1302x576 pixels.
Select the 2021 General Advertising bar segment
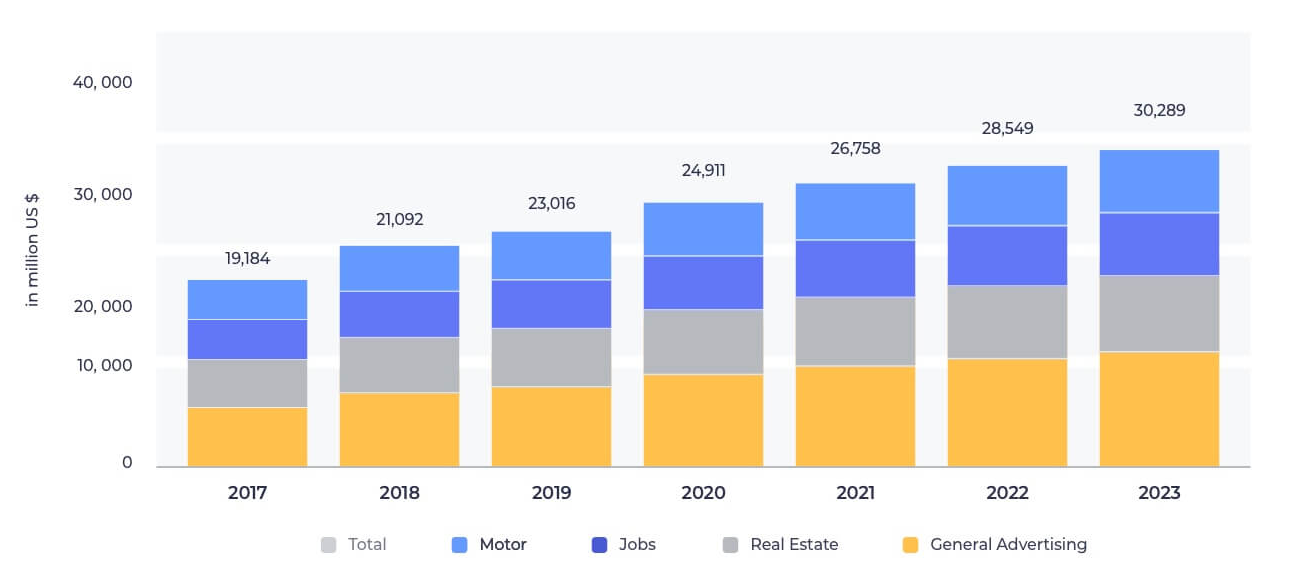pyautogui.click(x=855, y=417)
